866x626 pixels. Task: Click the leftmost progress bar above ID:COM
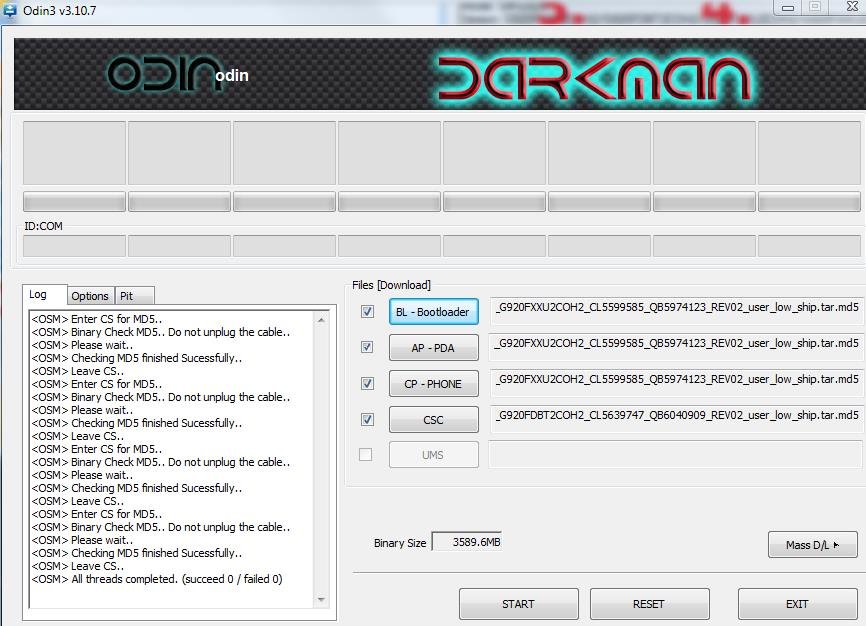[75, 202]
